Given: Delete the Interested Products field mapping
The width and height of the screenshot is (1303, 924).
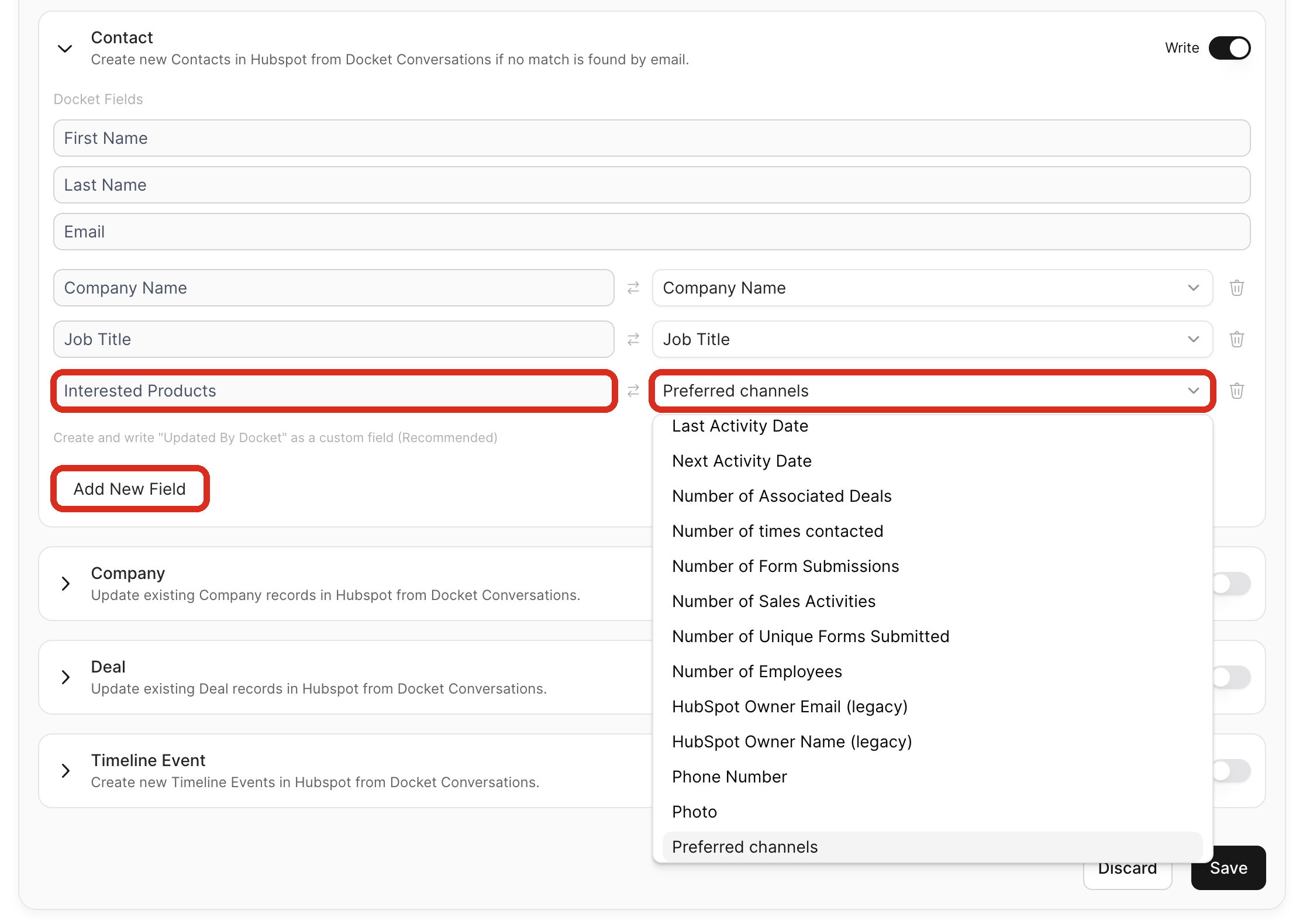Looking at the screenshot, I should point(1236,391).
